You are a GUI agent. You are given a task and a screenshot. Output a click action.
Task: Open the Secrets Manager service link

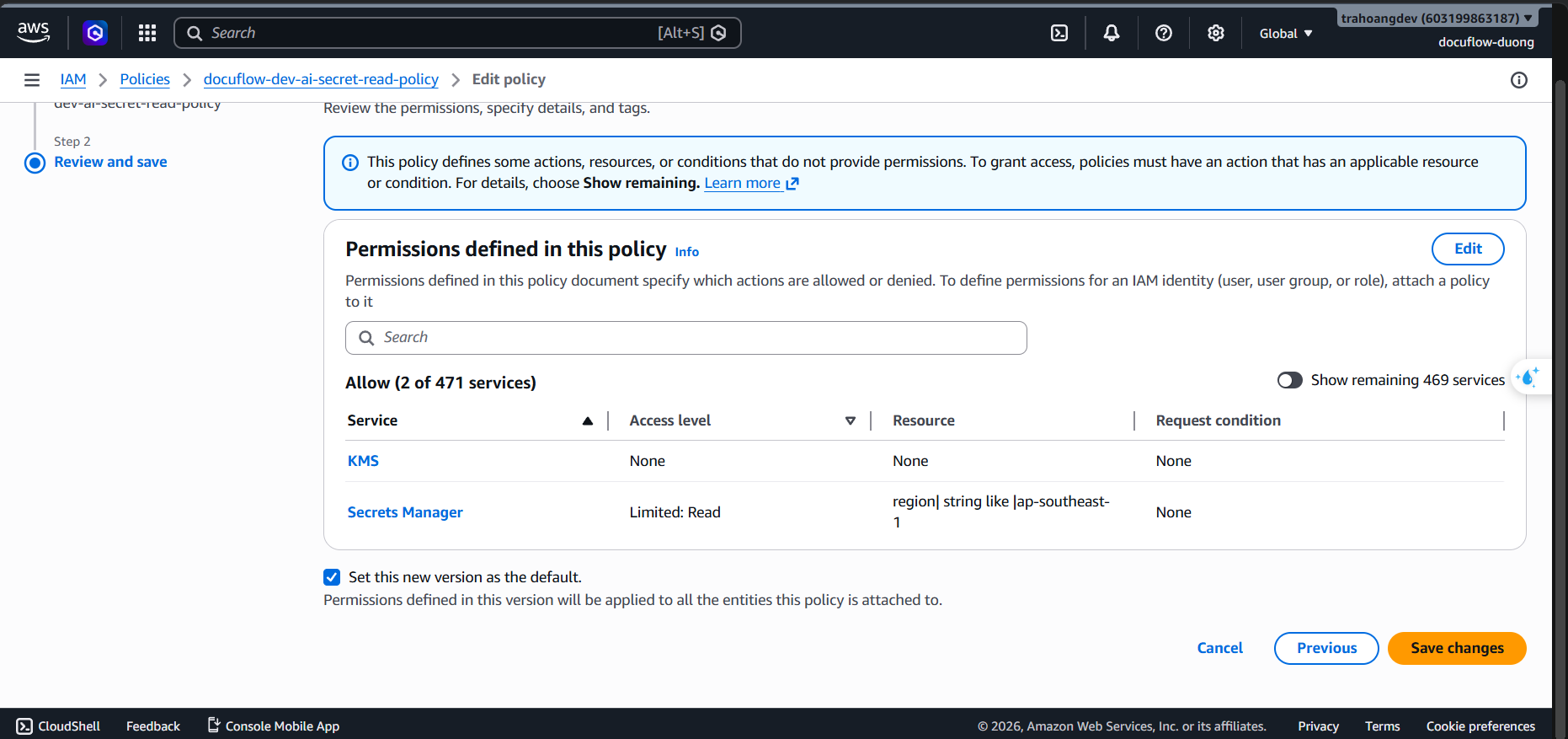(405, 512)
